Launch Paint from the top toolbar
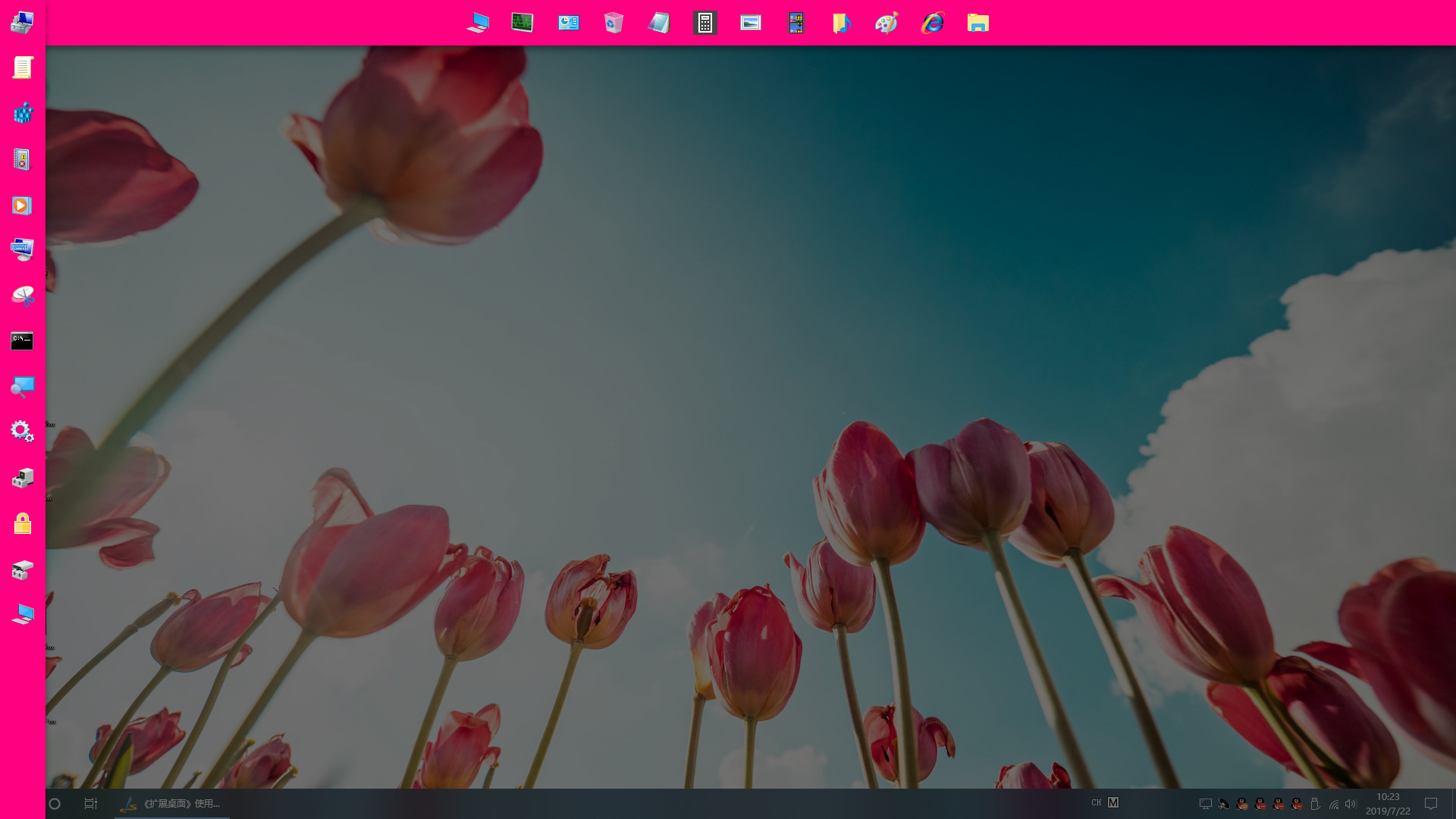Viewport: 1456px width, 819px height. pyautogui.click(x=886, y=23)
